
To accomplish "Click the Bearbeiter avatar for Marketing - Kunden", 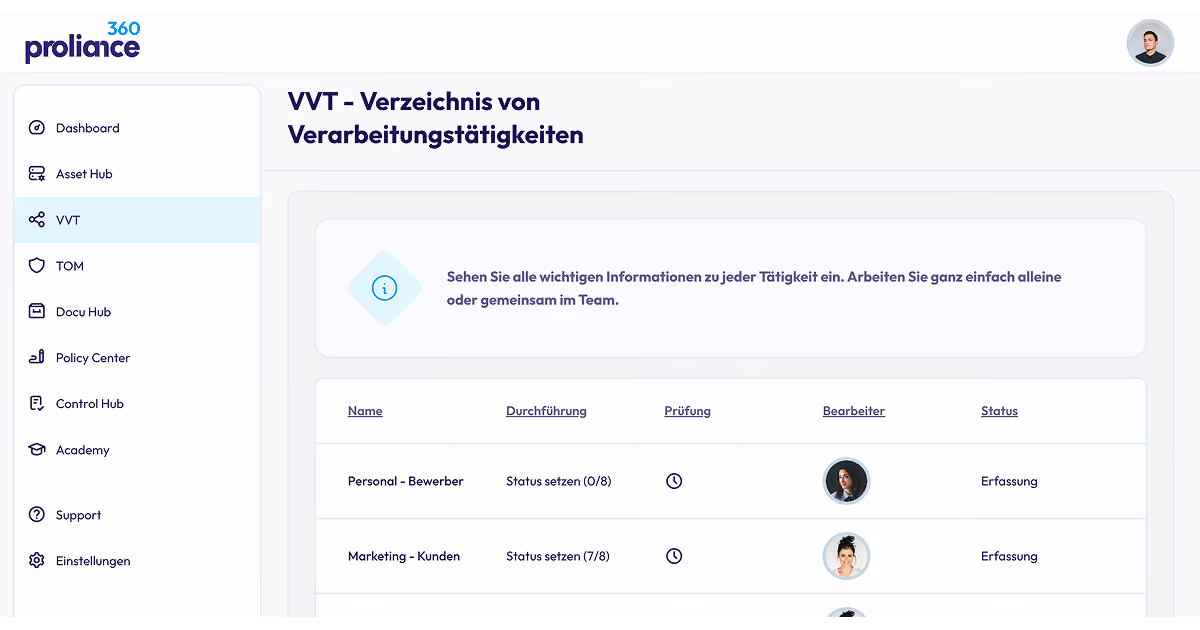I will [846, 556].
